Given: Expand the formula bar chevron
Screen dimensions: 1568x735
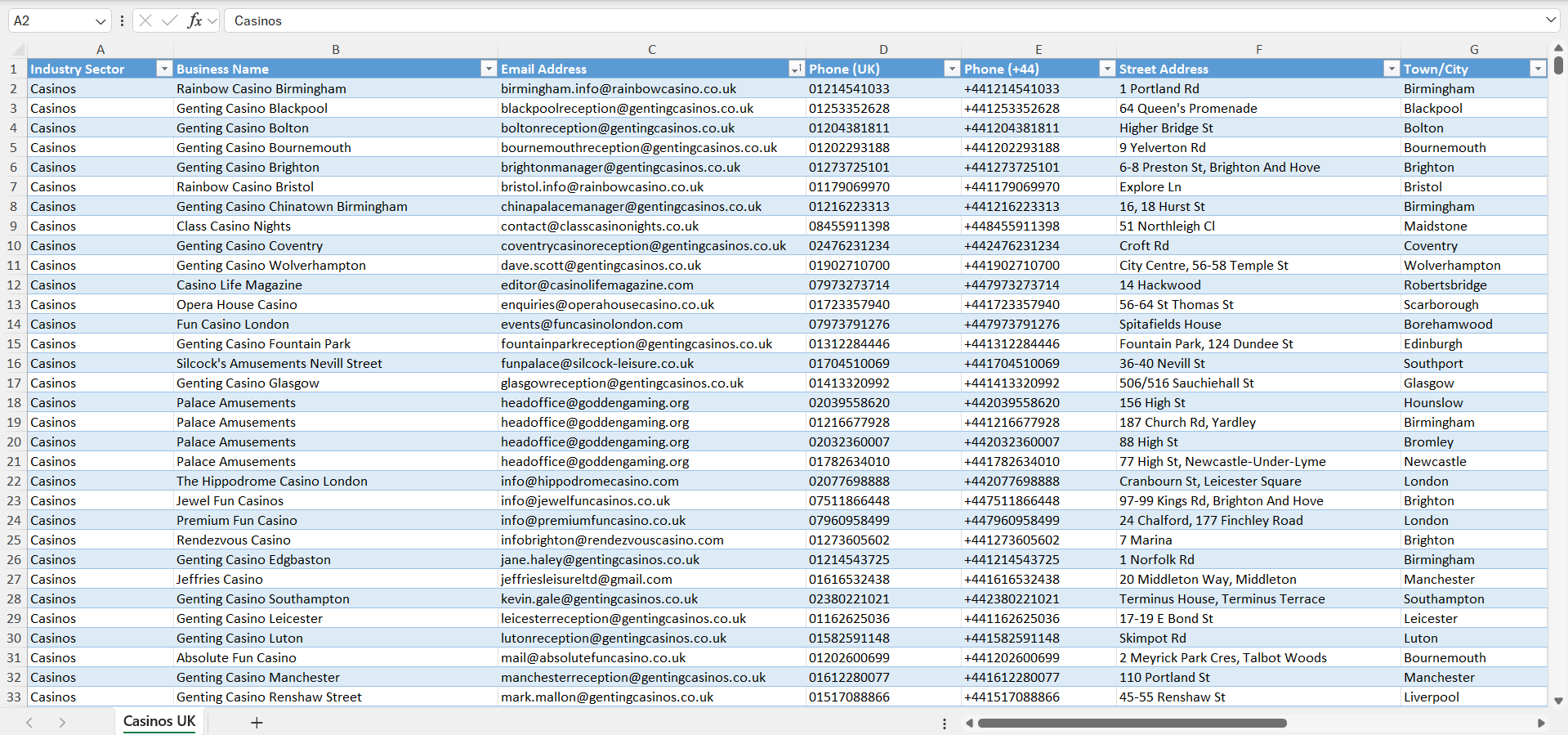Looking at the screenshot, I should click(x=1550, y=20).
